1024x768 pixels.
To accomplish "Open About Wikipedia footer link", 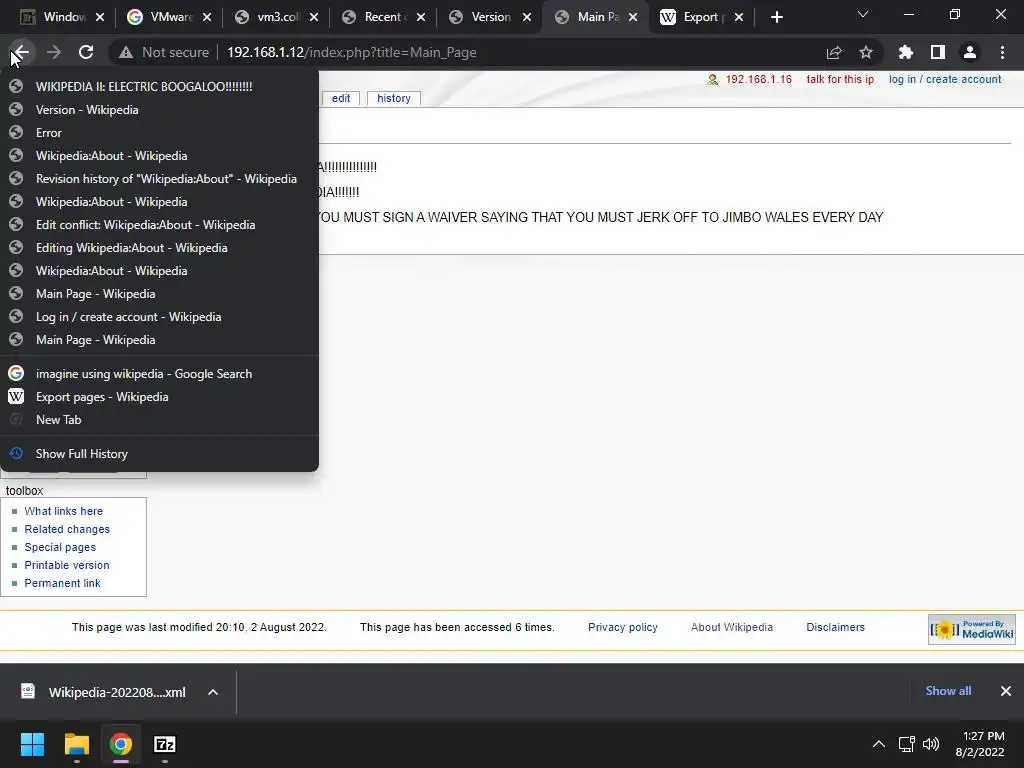I will click(x=731, y=627).
